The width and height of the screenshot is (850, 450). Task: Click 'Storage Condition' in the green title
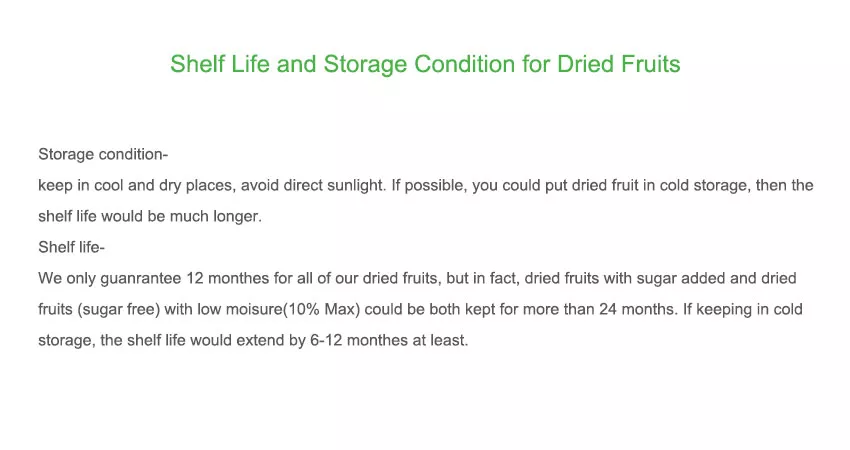click(x=419, y=64)
